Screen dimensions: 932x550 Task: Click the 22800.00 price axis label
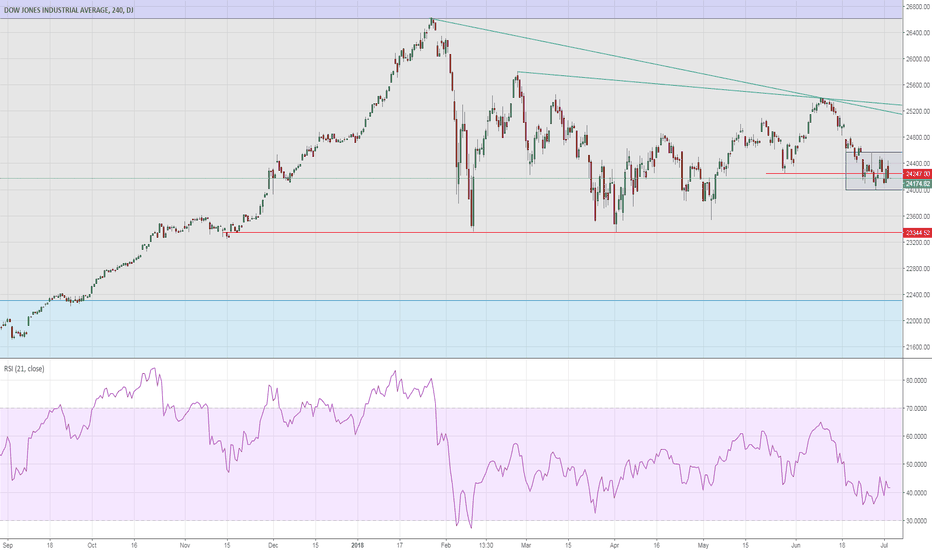pyautogui.click(x=917, y=269)
